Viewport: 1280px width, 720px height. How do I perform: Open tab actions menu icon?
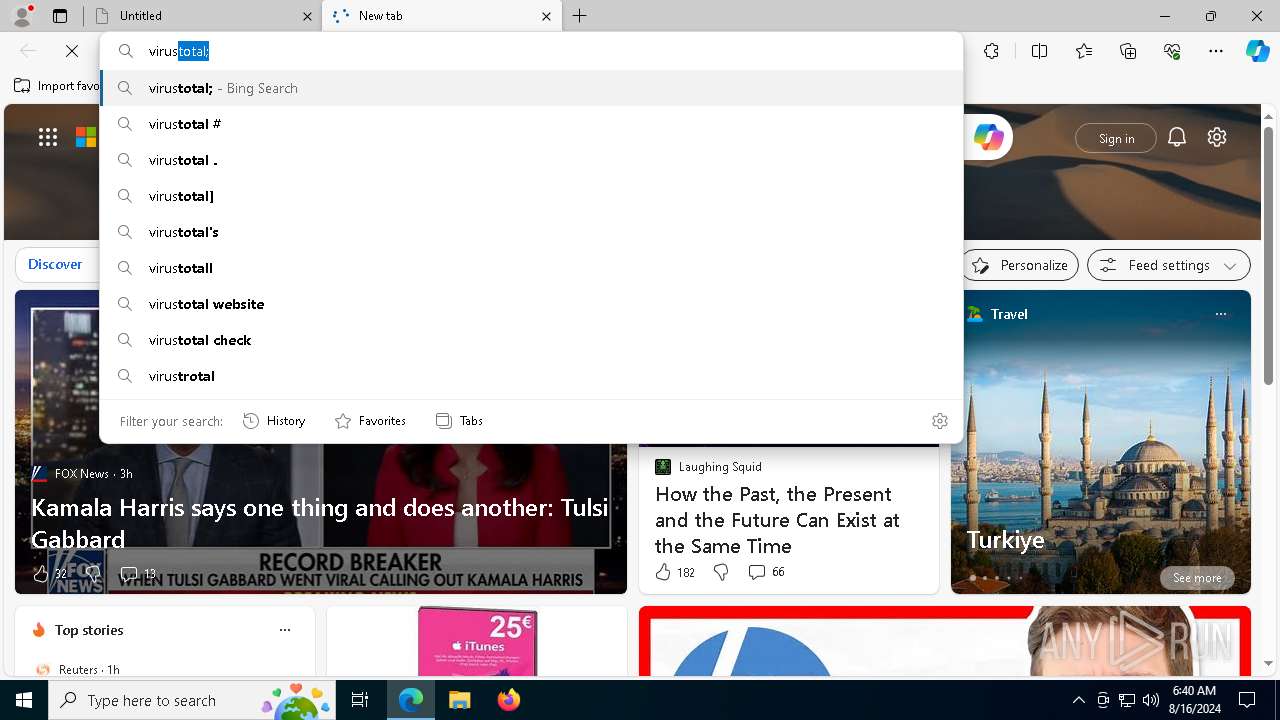click(60, 16)
